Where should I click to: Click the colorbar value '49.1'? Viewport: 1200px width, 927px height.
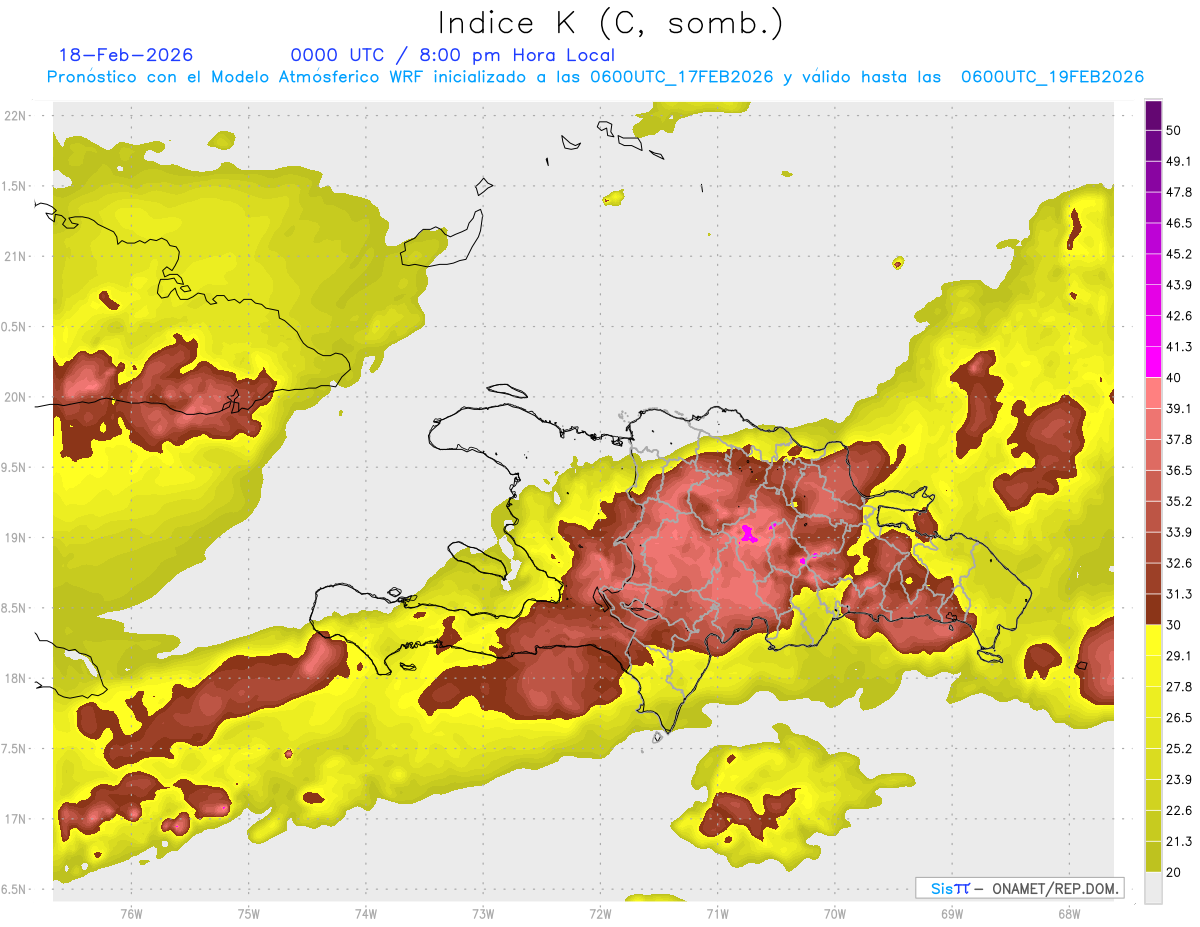(1178, 161)
